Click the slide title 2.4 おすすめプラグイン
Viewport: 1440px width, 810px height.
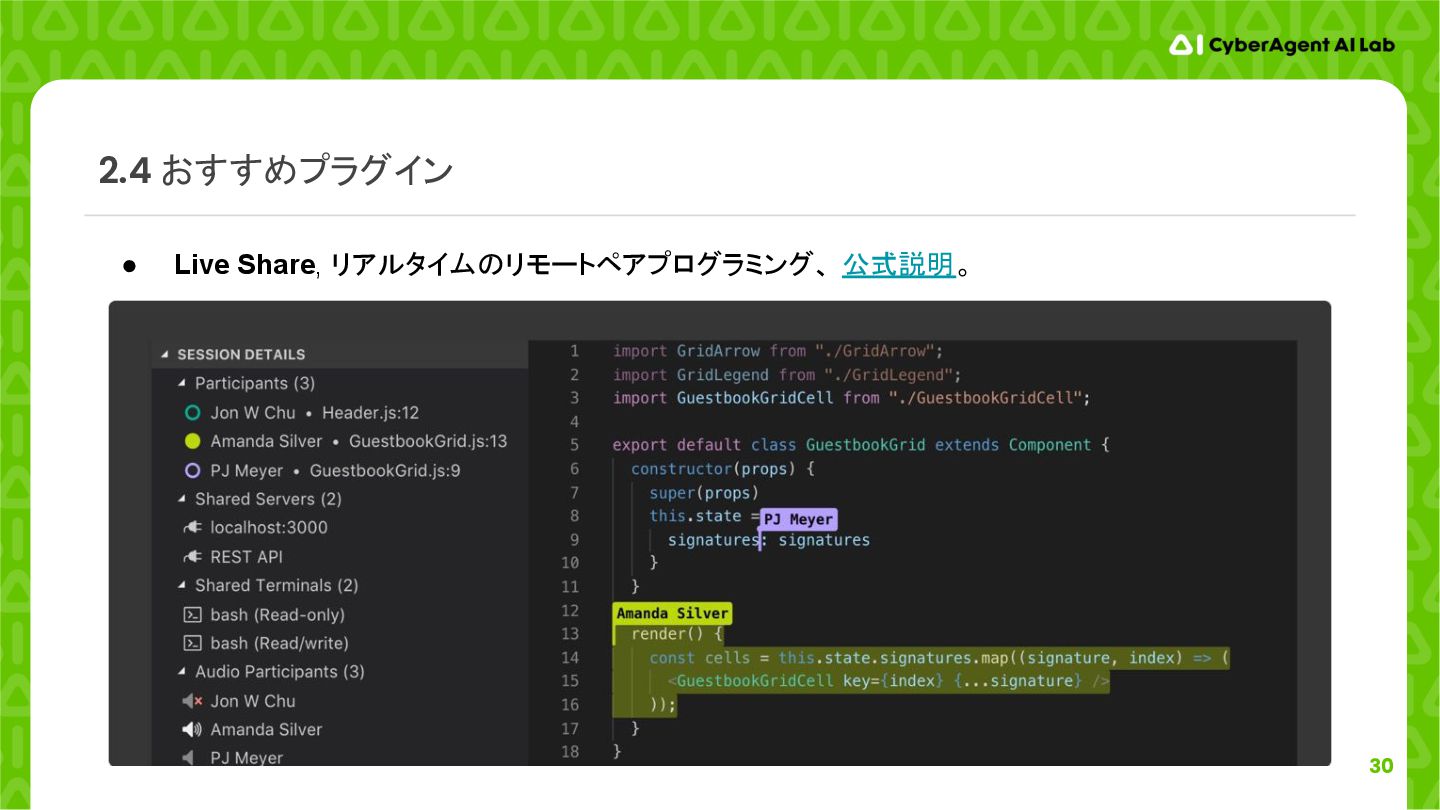[x=276, y=171]
